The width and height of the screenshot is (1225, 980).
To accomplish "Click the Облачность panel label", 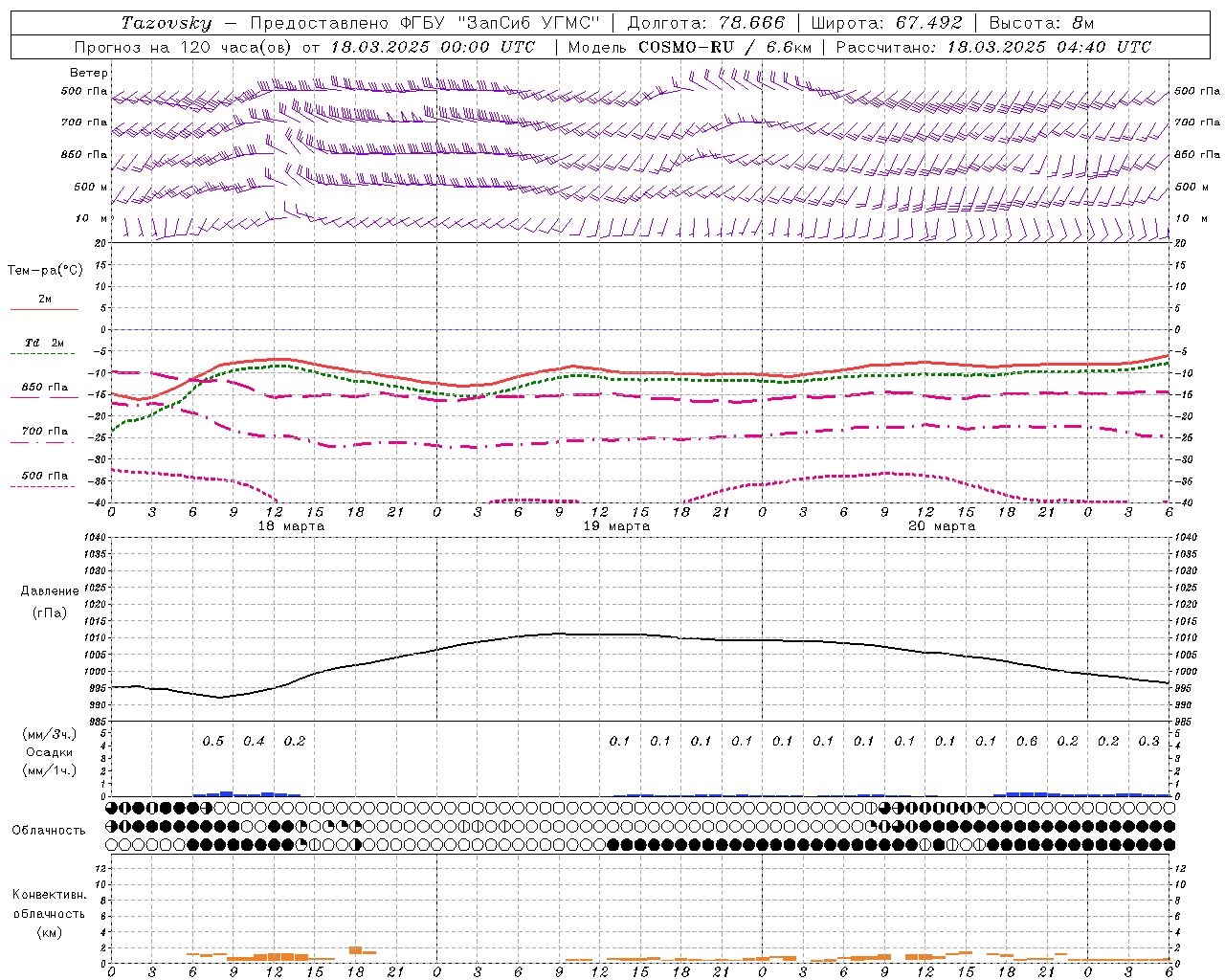I will (x=49, y=831).
